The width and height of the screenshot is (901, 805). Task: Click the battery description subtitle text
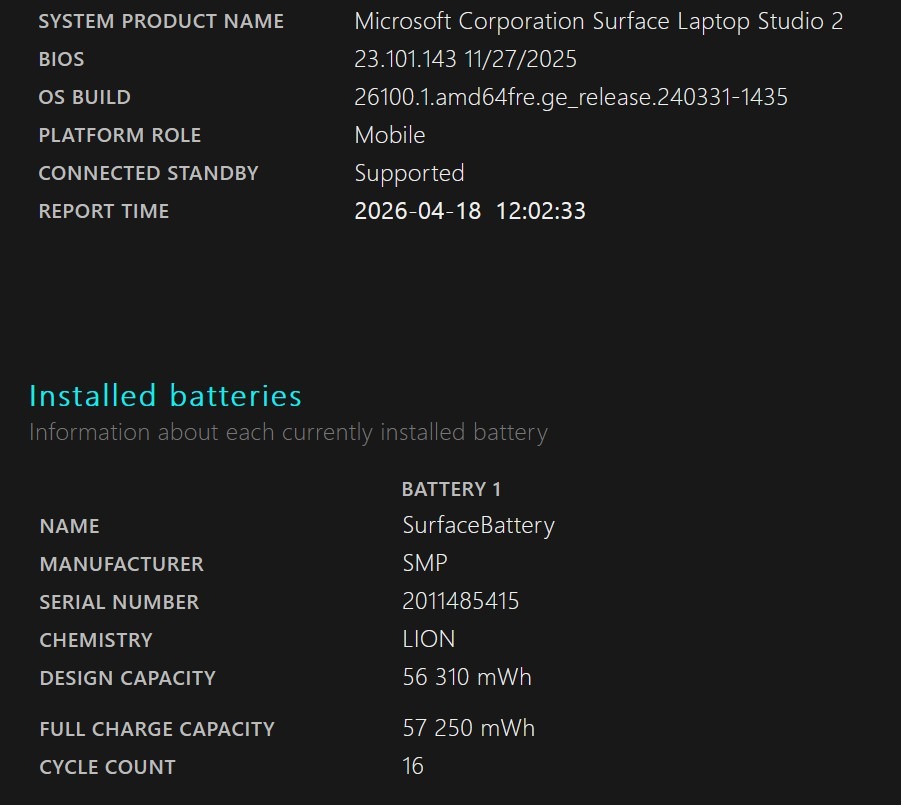point(288,433)
